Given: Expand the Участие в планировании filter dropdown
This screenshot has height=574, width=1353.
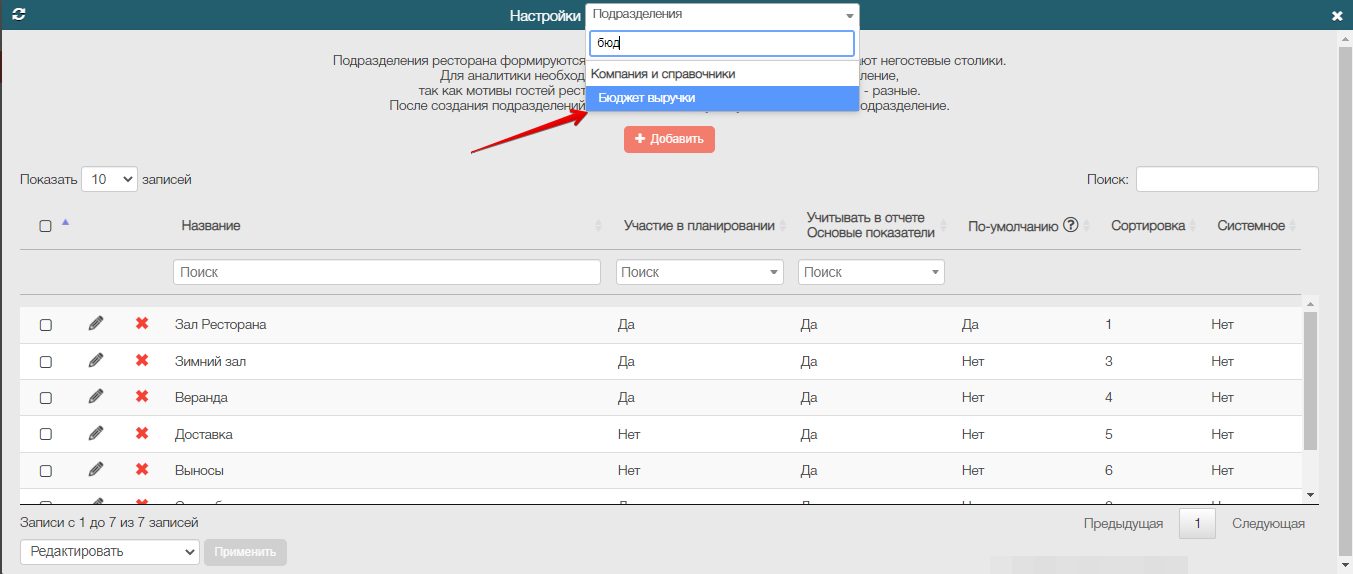Looking at the screenshot, I should coord(699,272).
